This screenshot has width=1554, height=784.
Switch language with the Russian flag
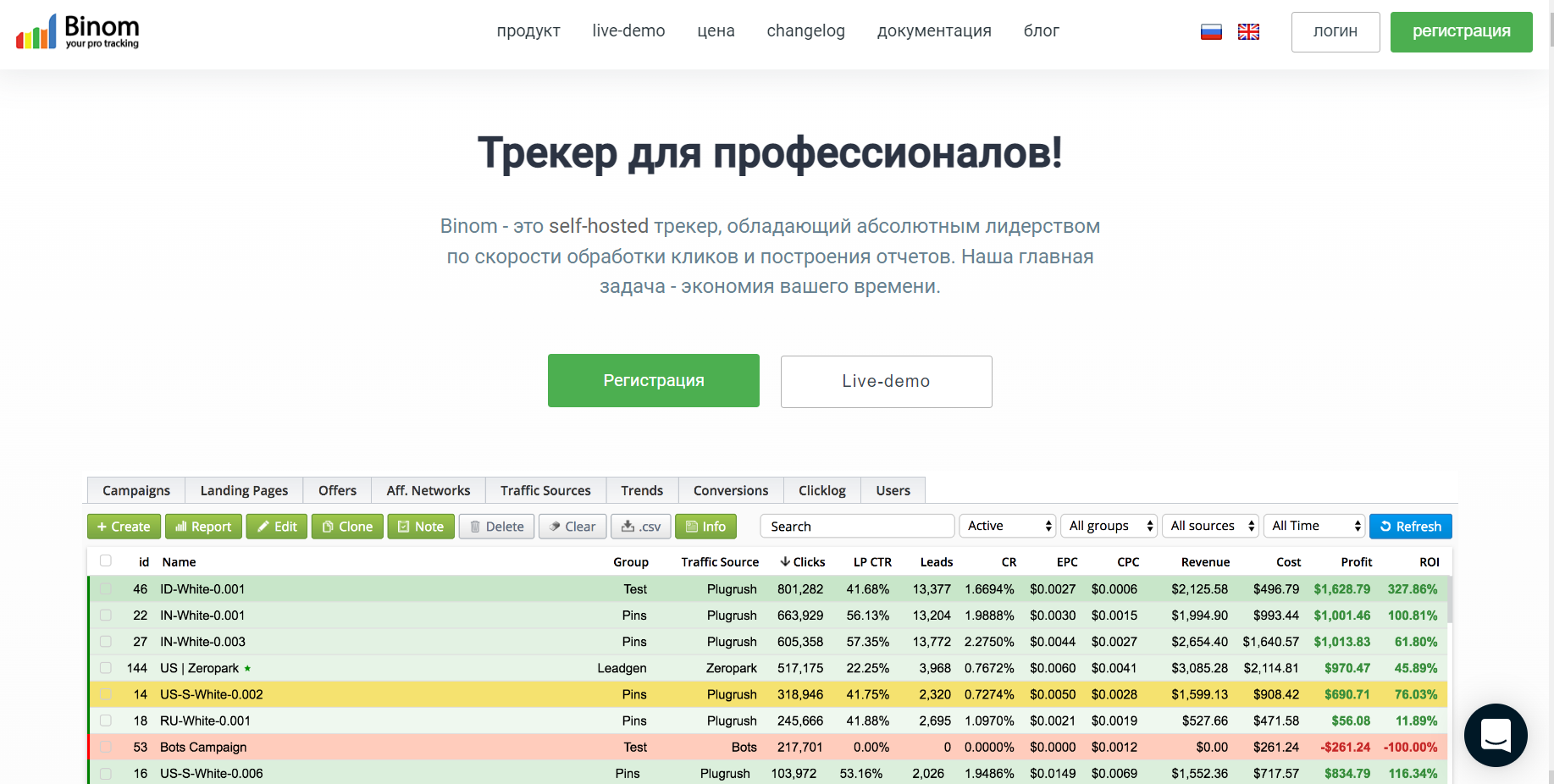pyautogui.click(x=1211, y=32)
